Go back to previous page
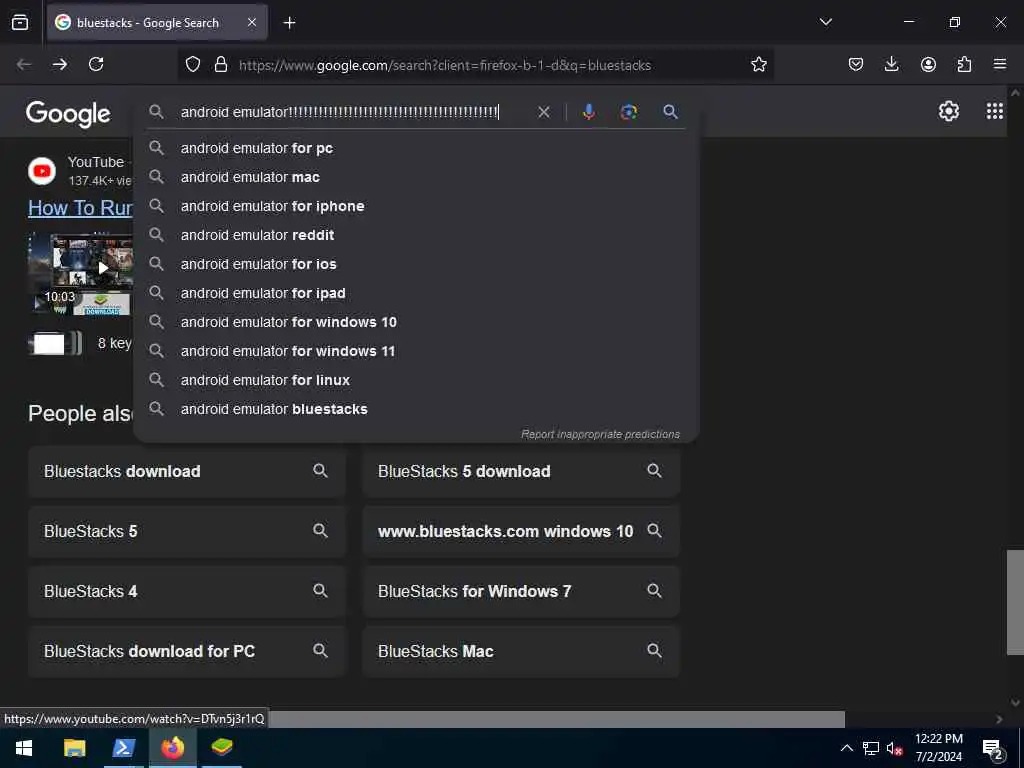The width and height of the screenshot is (1024, 768). click(x=24, y=65)
